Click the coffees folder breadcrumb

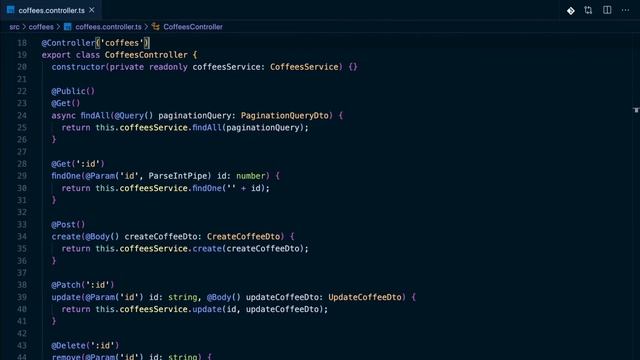tap(41, 27)
